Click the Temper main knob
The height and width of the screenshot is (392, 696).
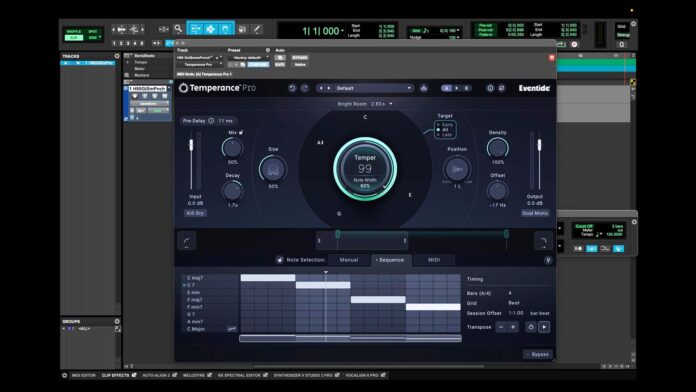pos(365,169)
